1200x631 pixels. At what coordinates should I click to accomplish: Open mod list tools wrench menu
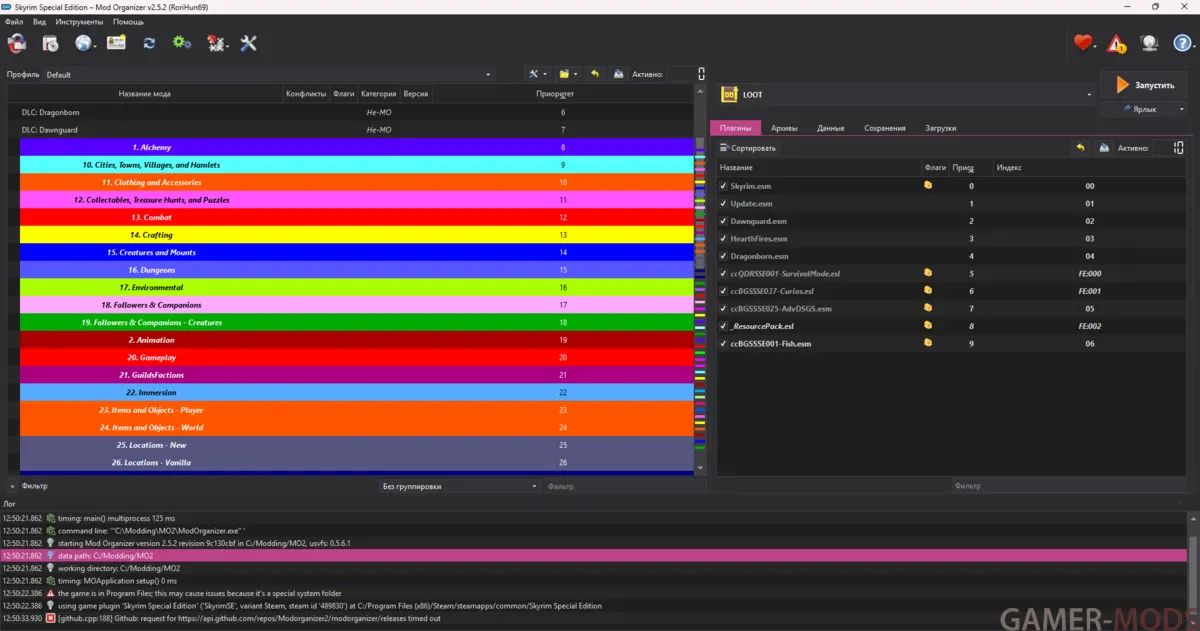[536, 74]
